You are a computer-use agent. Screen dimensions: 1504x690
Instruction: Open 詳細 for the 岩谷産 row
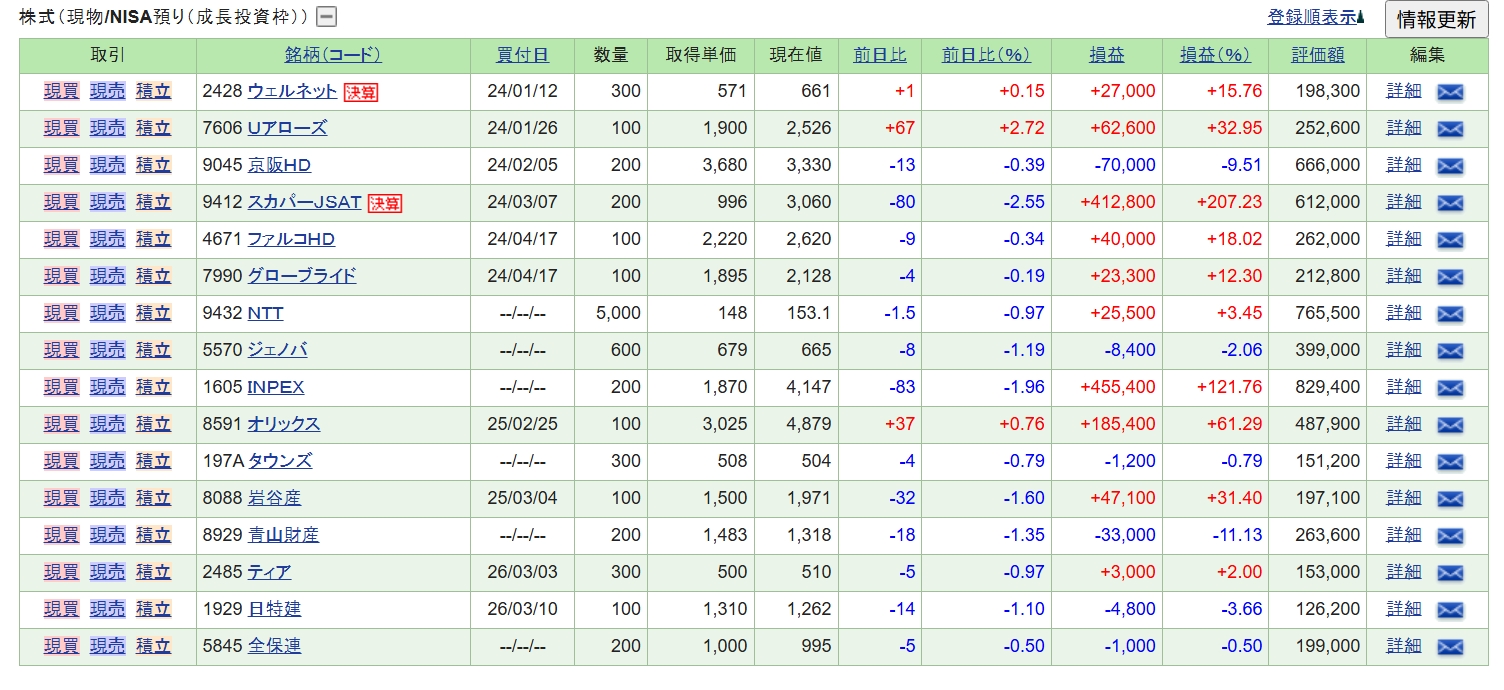[1403, 497]
